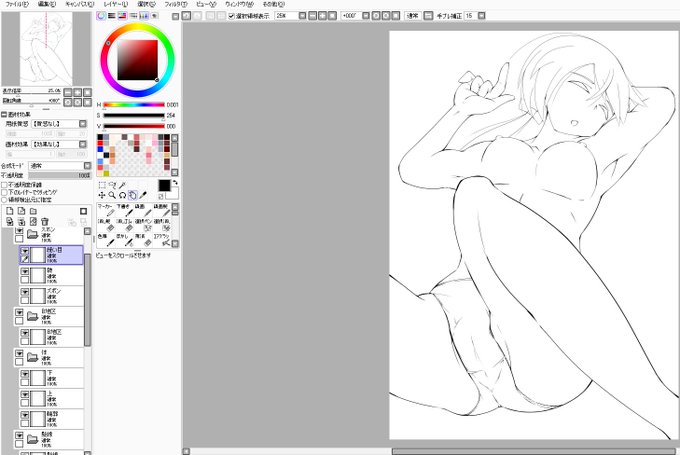Open the ウィンドウ menu

pyautogui.click(x=239, y=4)
